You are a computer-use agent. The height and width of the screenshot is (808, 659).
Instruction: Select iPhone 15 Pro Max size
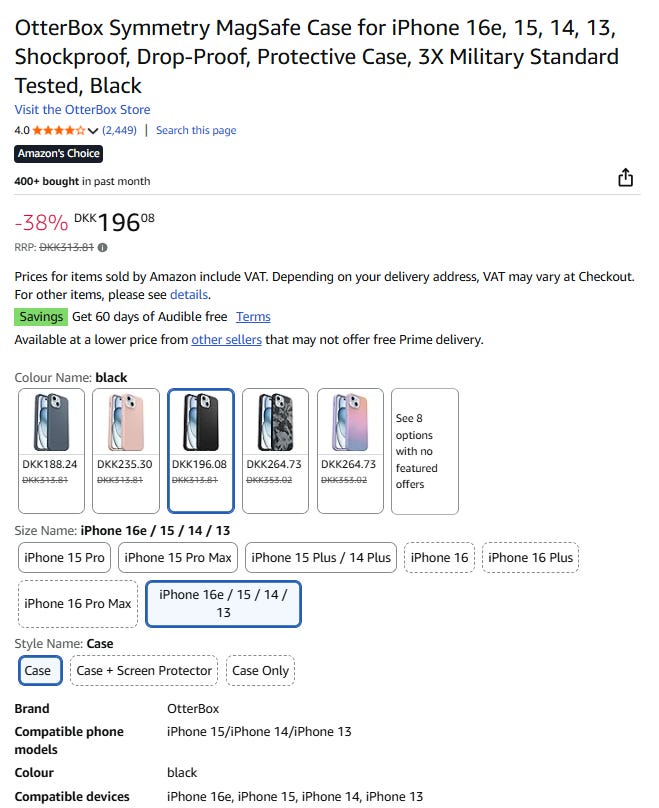coord(178,557)
